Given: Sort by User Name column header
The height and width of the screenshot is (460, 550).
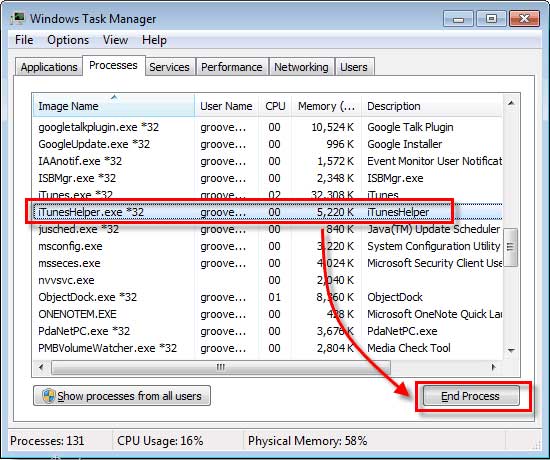Looking at the screenshot, I should tap(226, 106).
